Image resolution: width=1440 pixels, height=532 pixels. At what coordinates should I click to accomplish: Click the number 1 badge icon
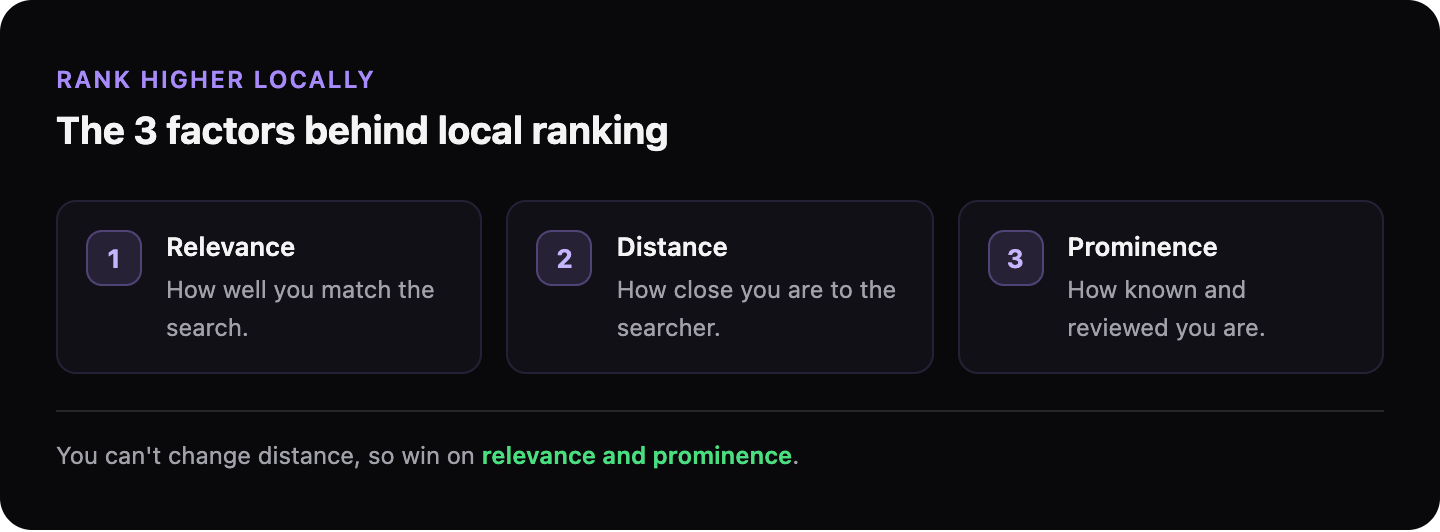(114, 258)
